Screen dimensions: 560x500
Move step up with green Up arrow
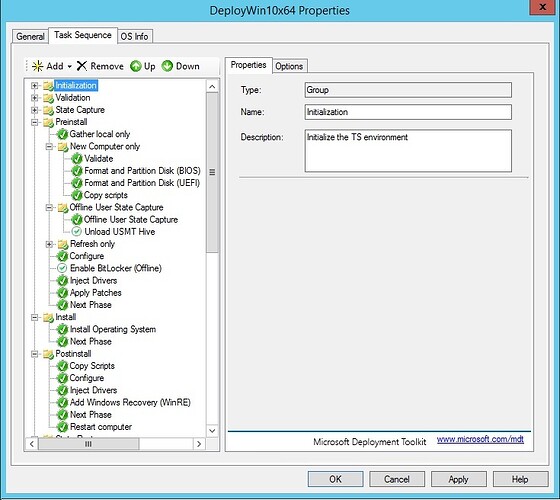coord(136,66)
